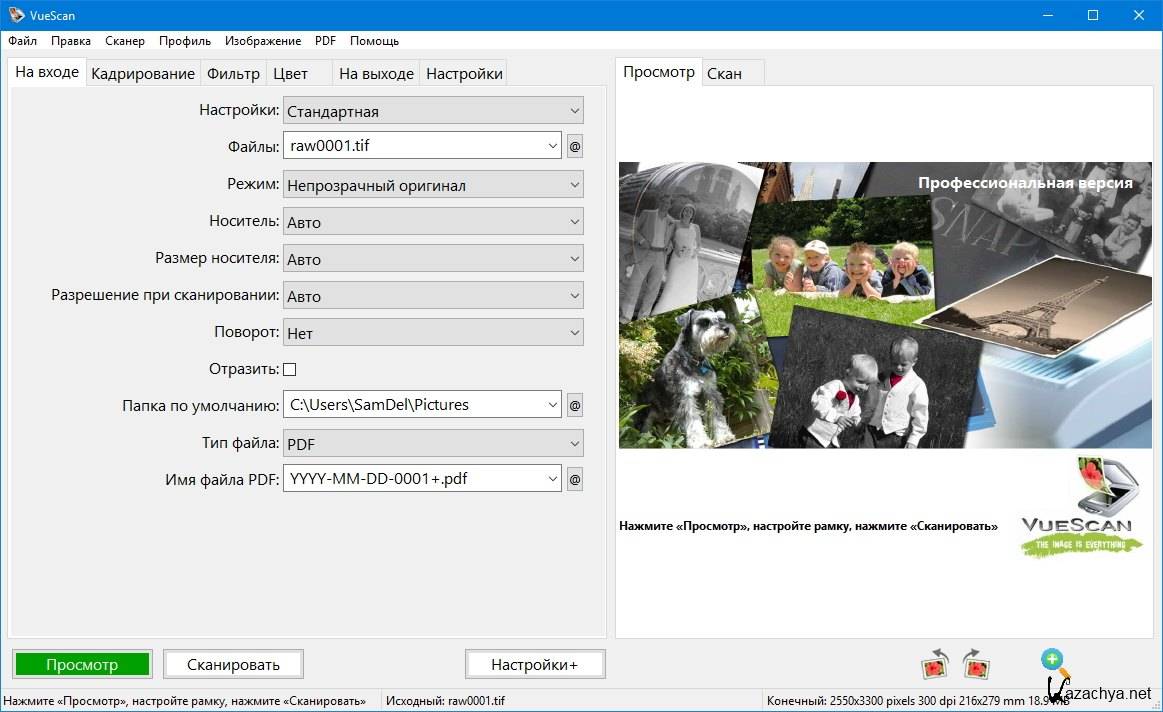The height and width of the screenshot is (712, 1163).
Task: Expand the Разрешение при сканировании dropdown
Action: tap(433, 296)
